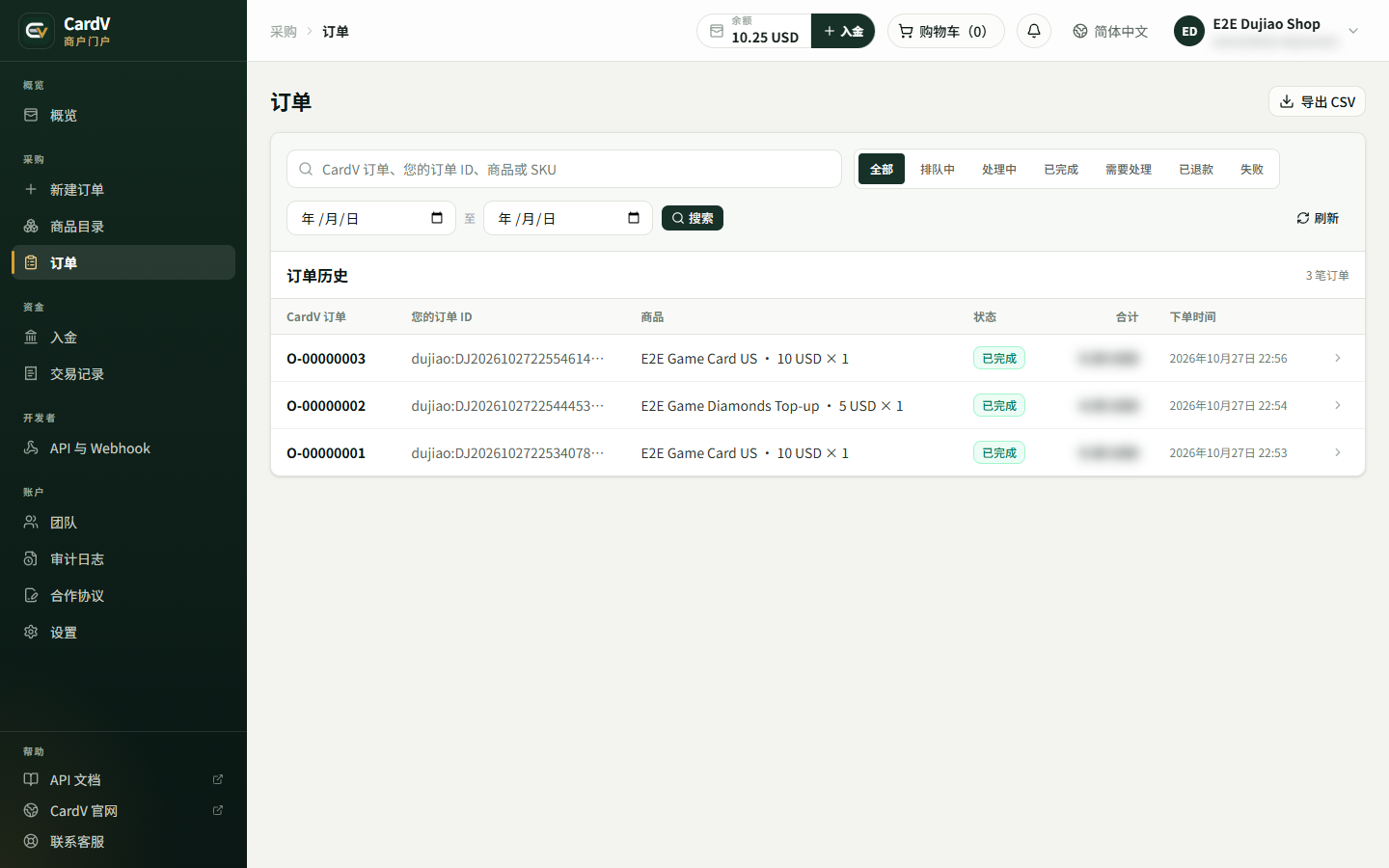Image resolution: width=1389 pixels, height=868 pixels.
Task: Click the 3 笔订单 count label
Action: tap(1327, 275)
